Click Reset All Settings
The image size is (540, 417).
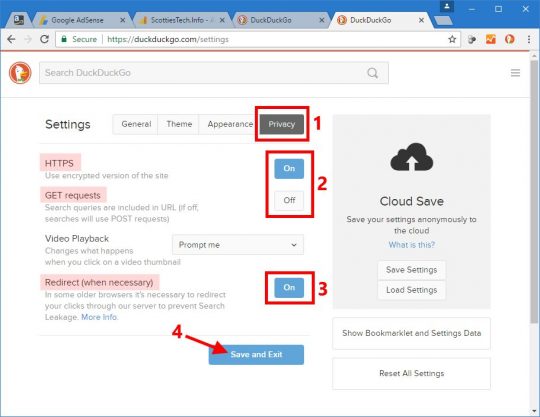click(x=412, y=374)
